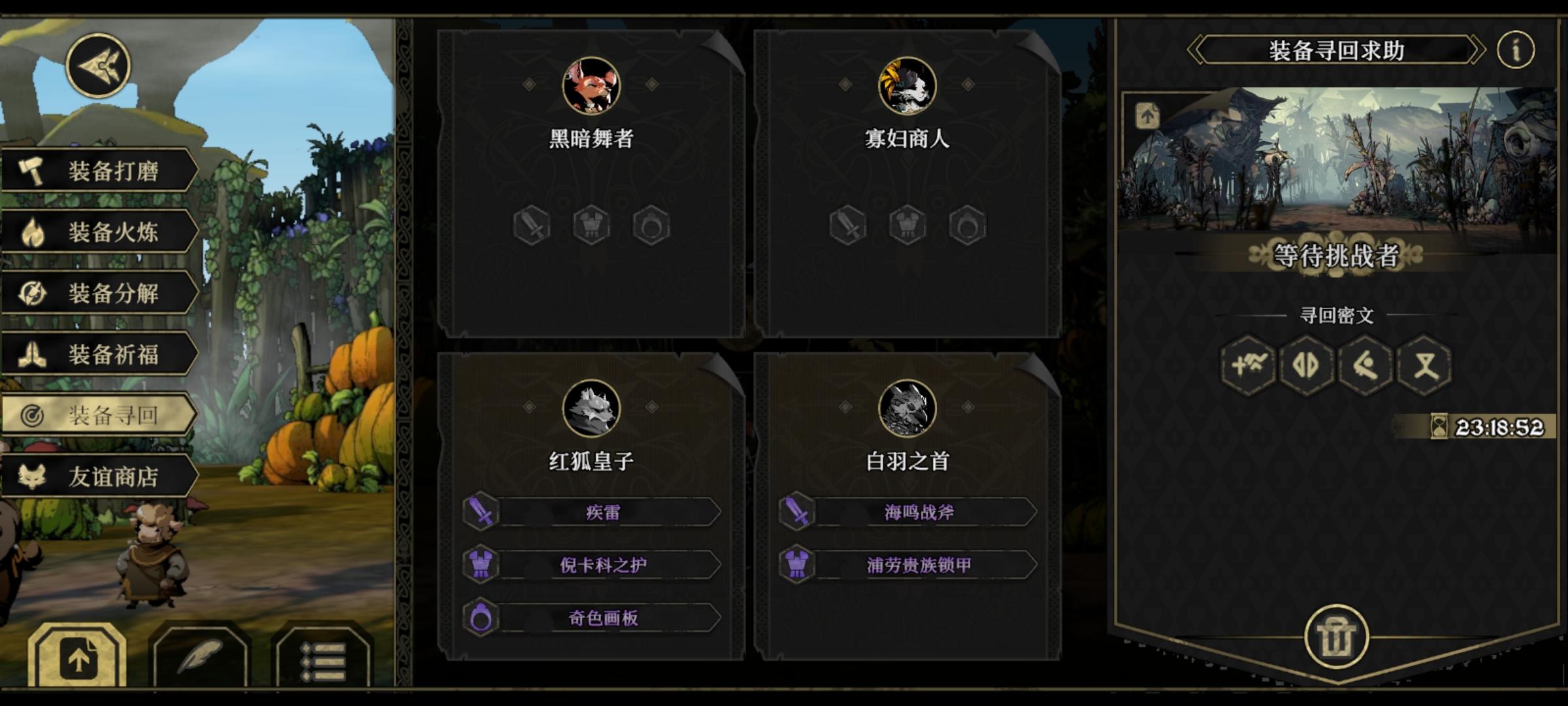The image size is (1568, 706).
Task: Choose 海鸣战斧 weapon item
Action: [907, 512]
